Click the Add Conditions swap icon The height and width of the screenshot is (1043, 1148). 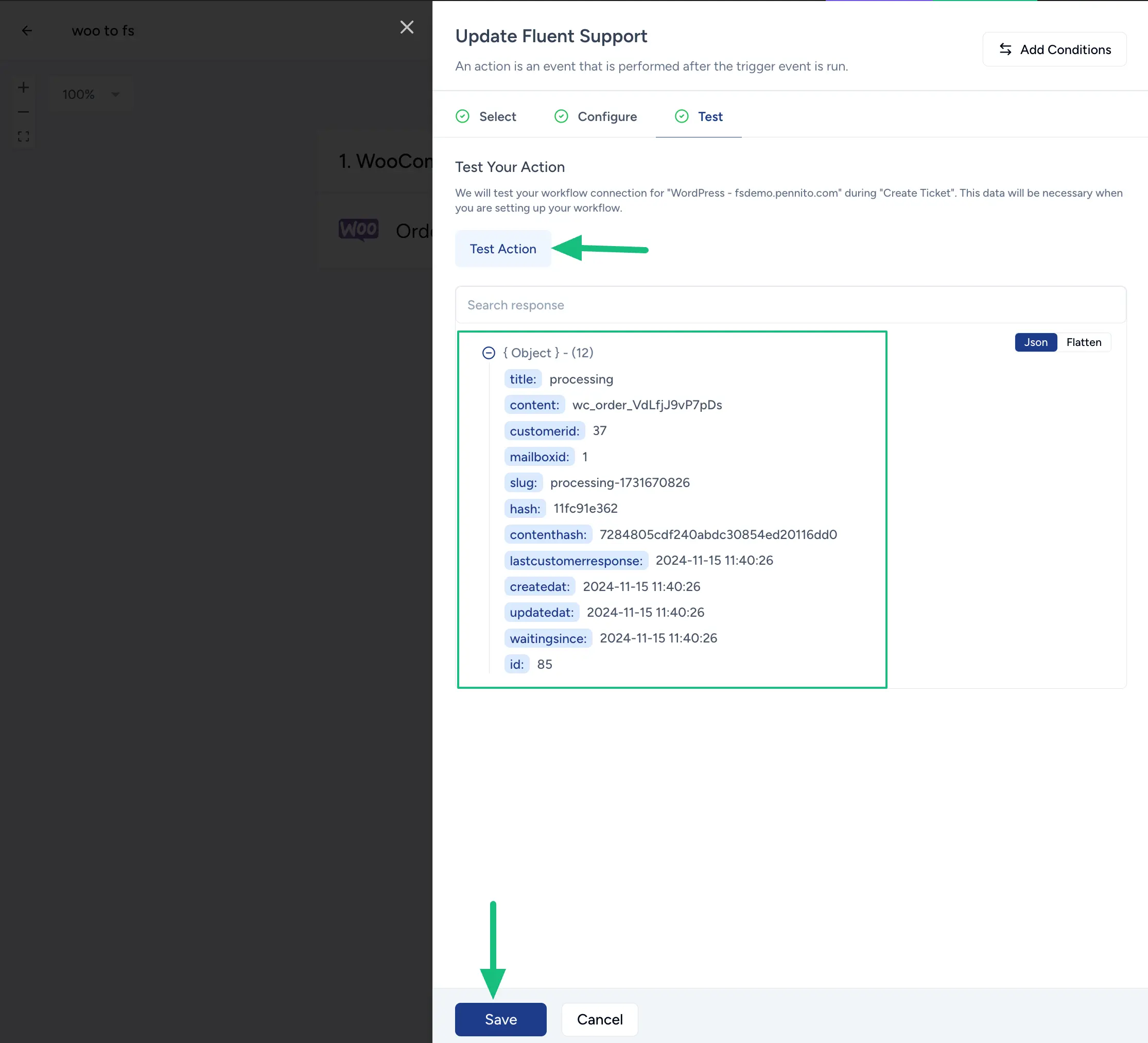1005,49
